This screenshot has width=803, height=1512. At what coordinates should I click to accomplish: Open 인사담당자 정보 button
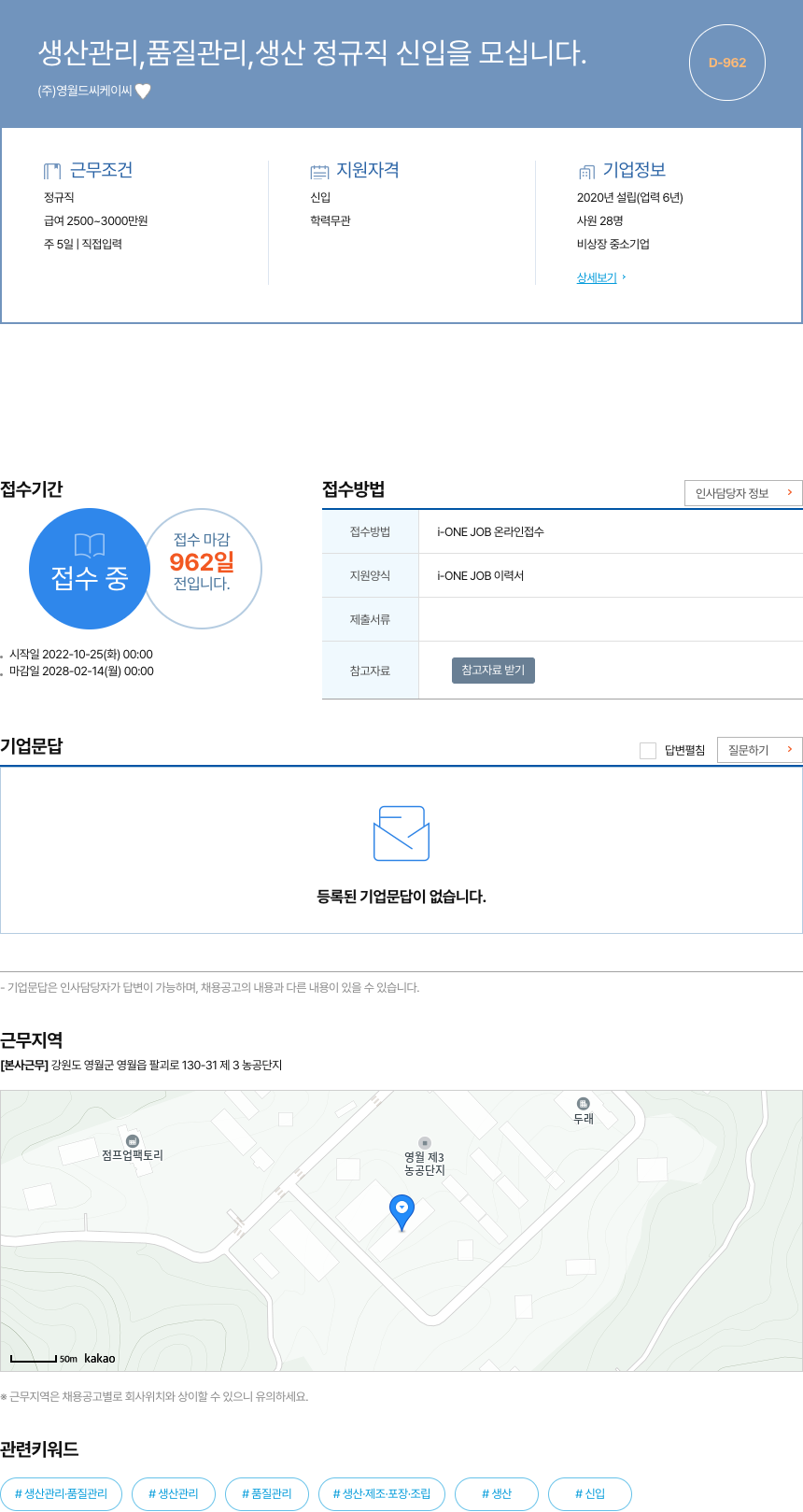(x=743, y=493)
